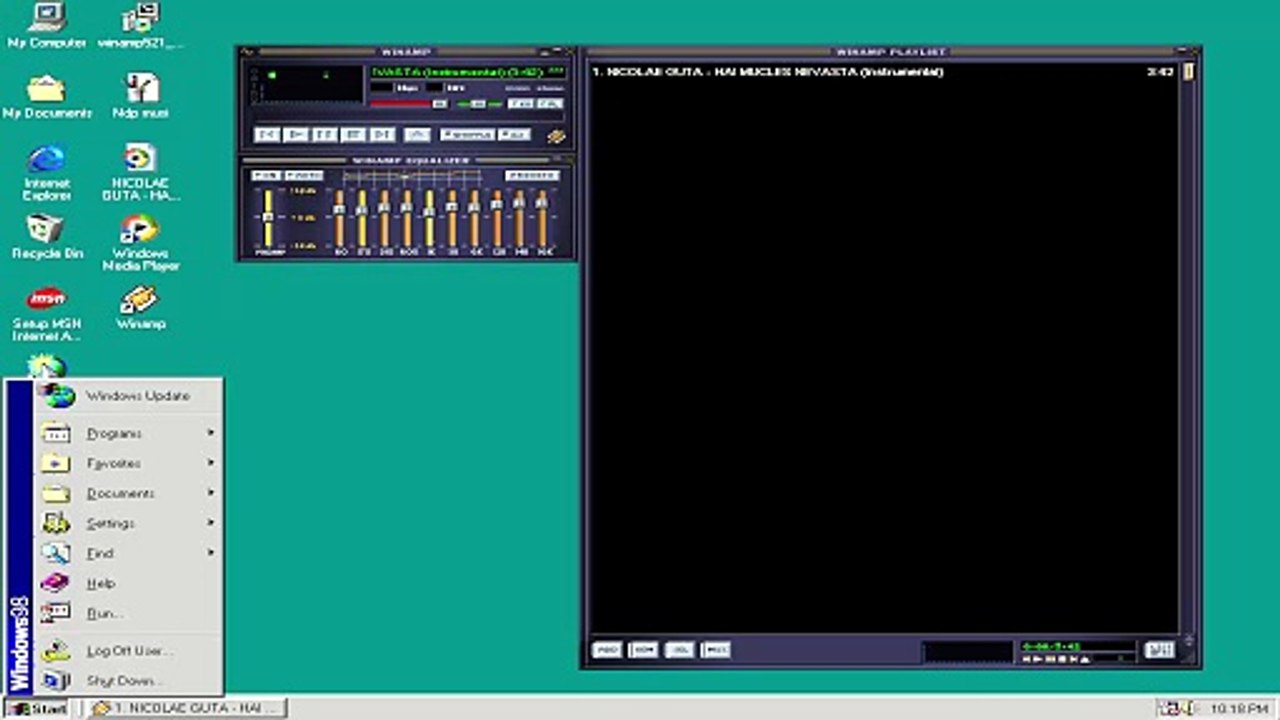The height and width of the screenshot is (720, 1280).
Task: Click the equalizer Preamp slider
Action: pos(268,217)
